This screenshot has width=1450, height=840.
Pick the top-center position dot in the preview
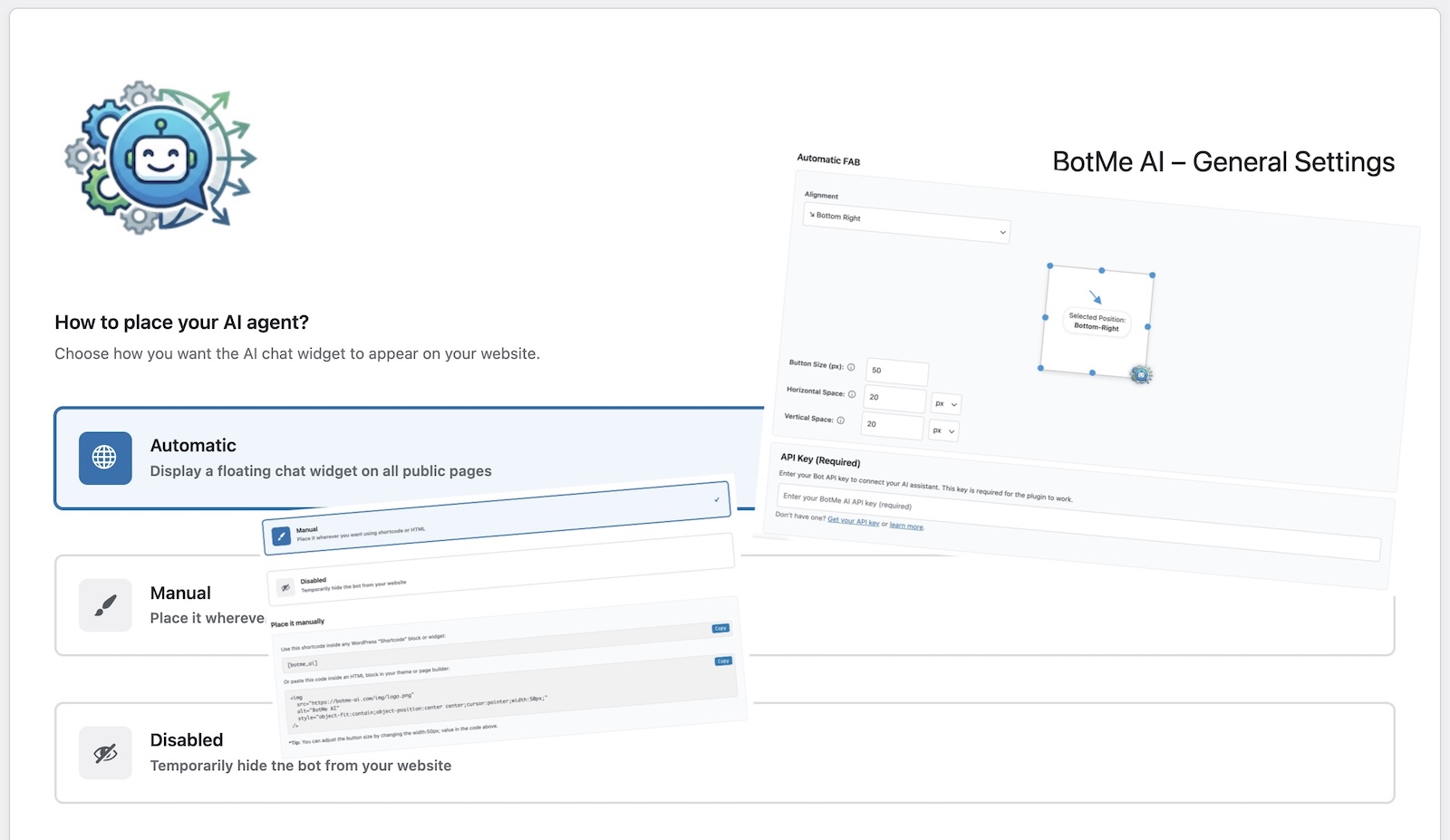(x=1102, y=270)
